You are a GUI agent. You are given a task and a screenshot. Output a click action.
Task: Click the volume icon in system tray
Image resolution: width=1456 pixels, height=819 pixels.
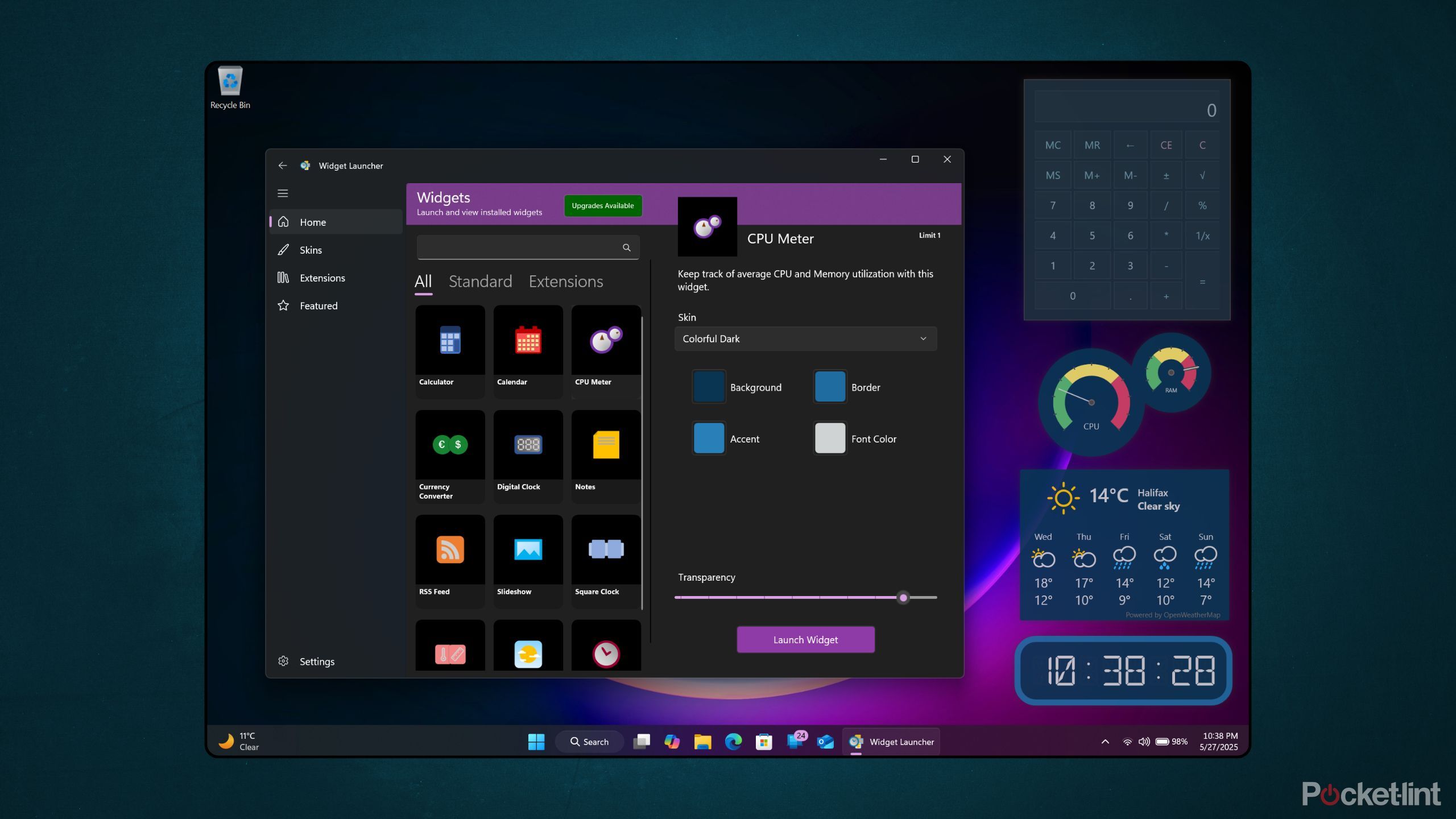pyautogui.click(x=1144, y=742)
